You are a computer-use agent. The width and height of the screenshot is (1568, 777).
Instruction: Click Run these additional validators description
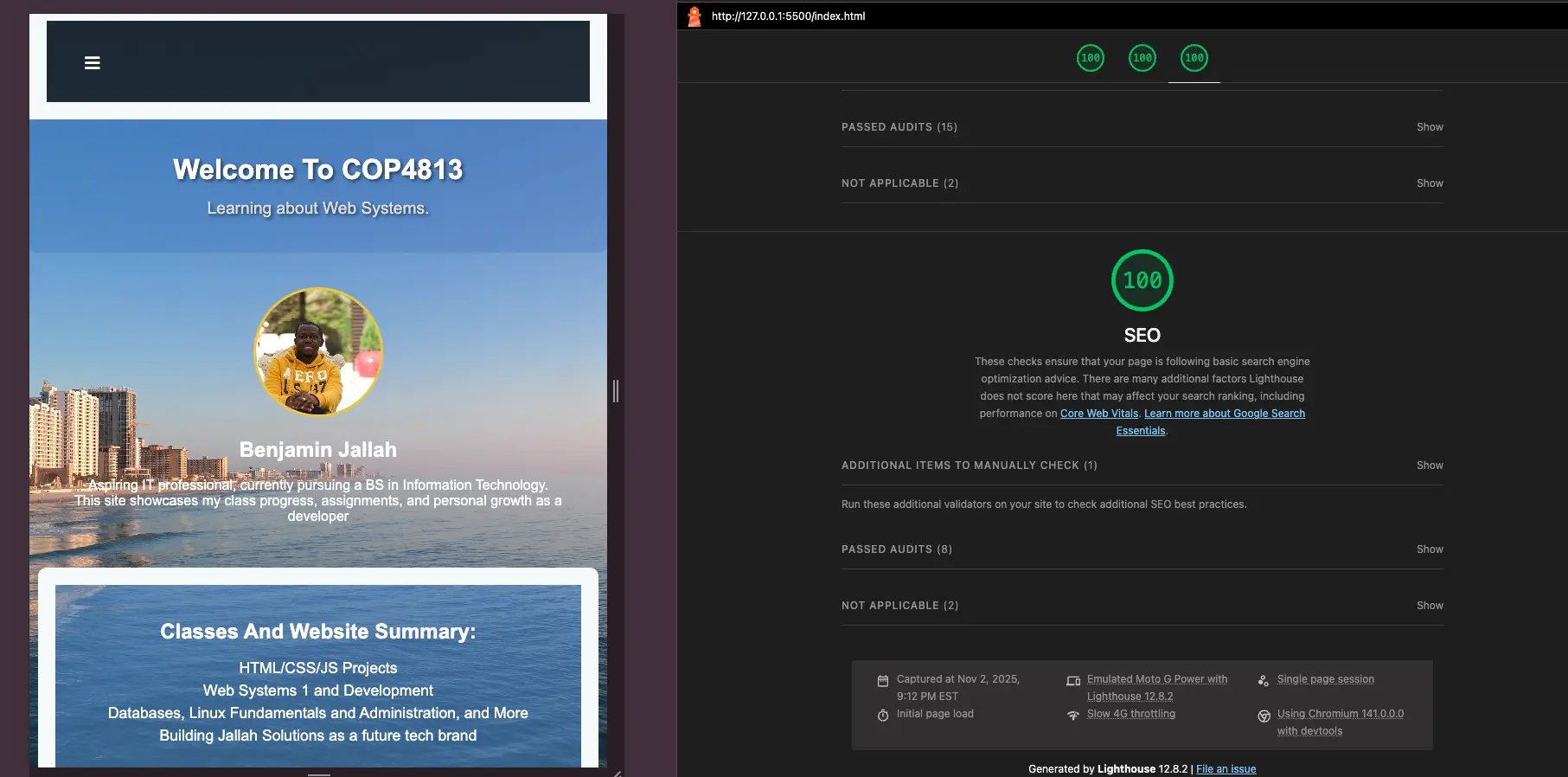[1044, 504]
